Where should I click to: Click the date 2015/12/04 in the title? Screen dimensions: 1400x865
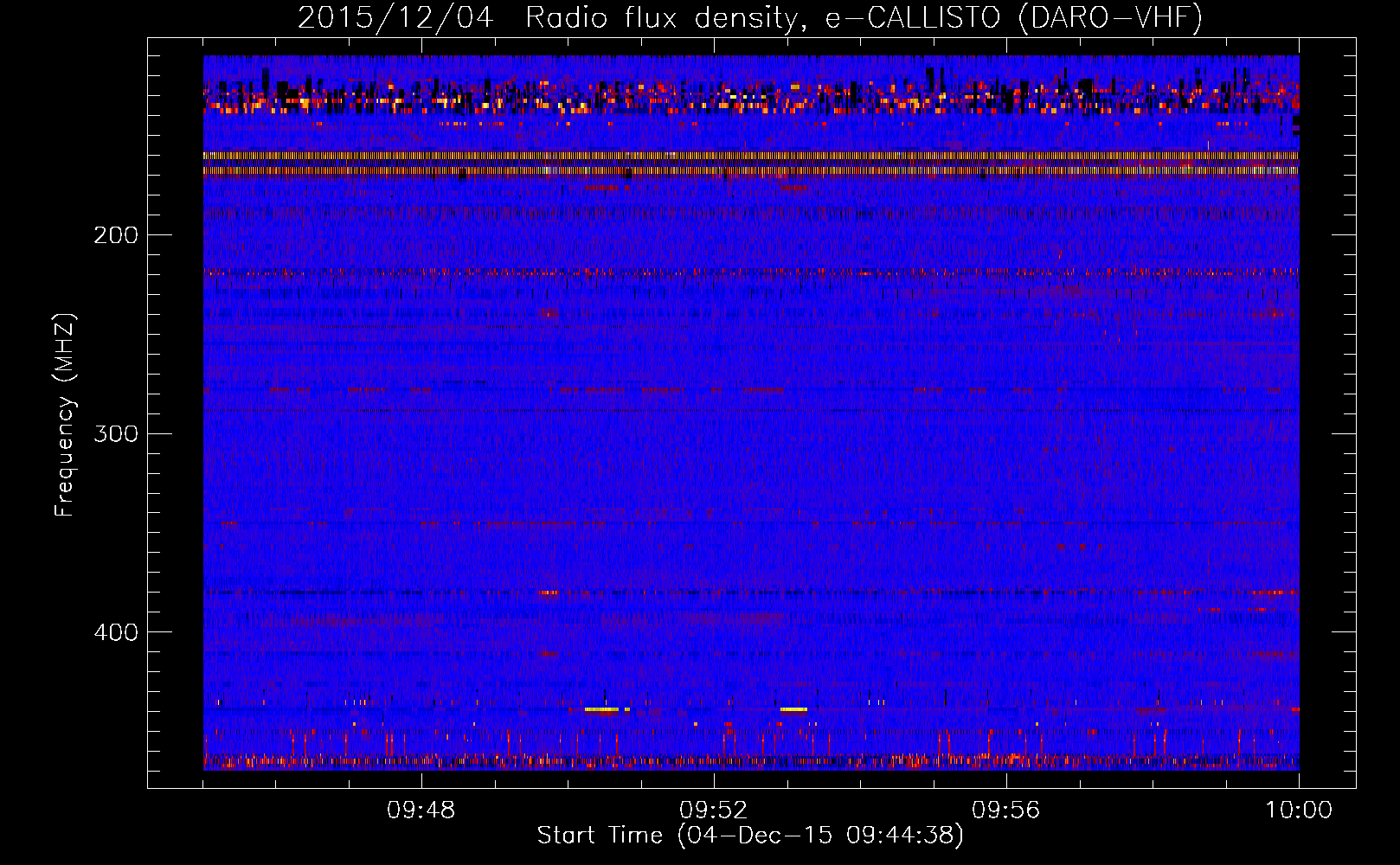395,17
